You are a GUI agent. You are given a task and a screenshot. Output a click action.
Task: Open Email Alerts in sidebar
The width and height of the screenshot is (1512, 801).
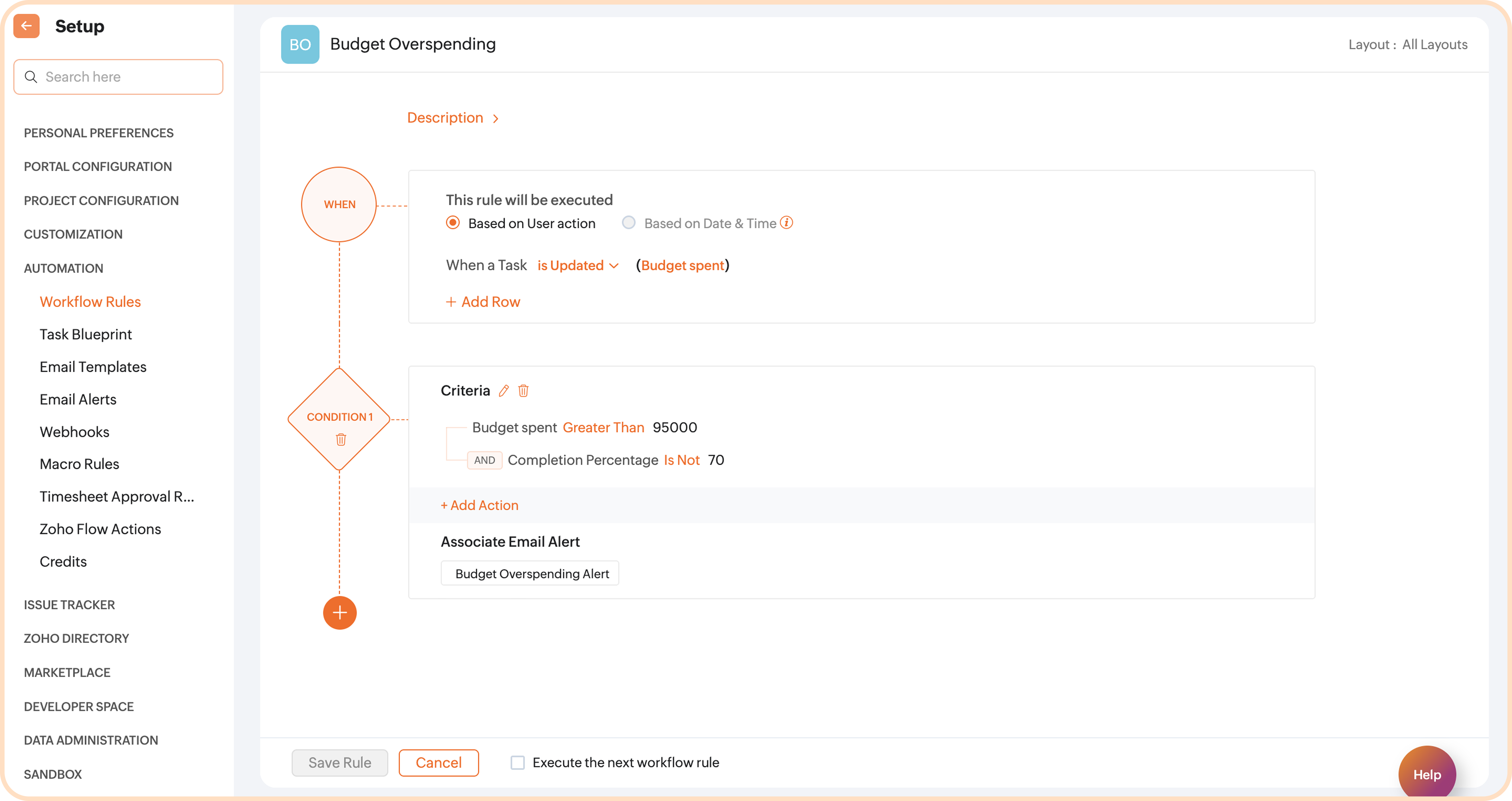point(78,400)
